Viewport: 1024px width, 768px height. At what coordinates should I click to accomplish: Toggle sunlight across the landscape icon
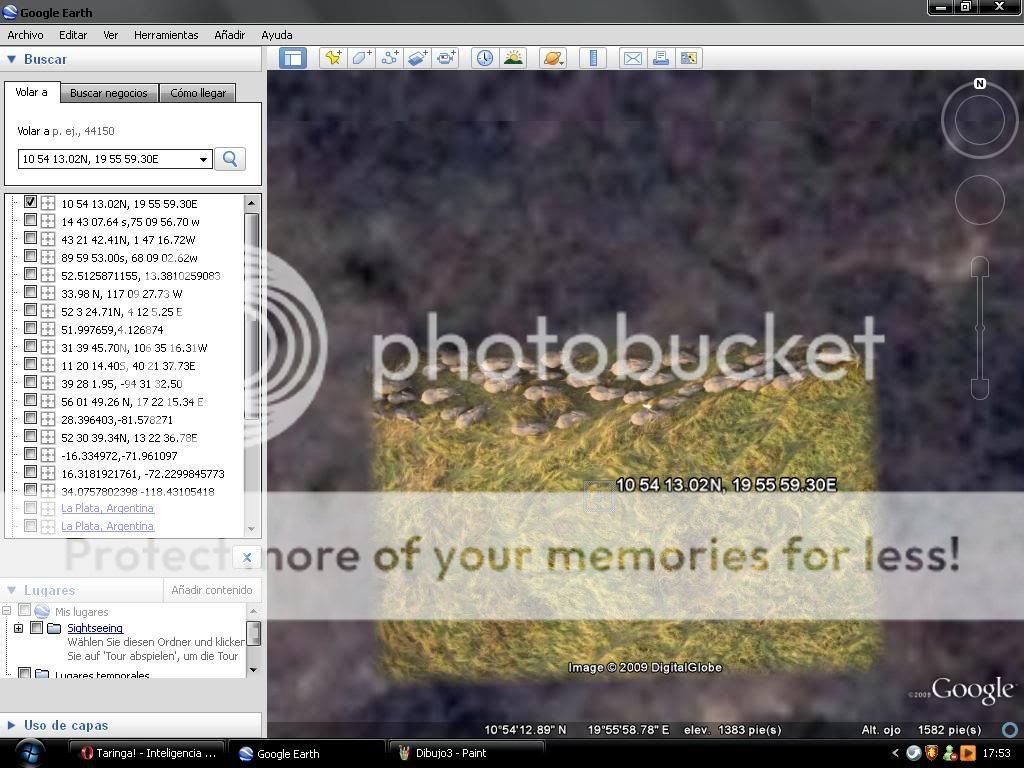[513, 58]
